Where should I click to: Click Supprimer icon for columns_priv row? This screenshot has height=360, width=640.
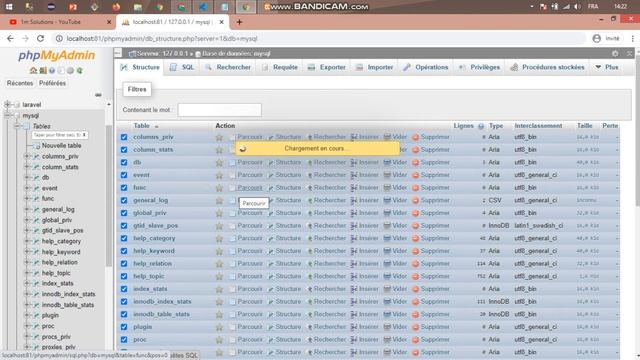click(416, 137)
